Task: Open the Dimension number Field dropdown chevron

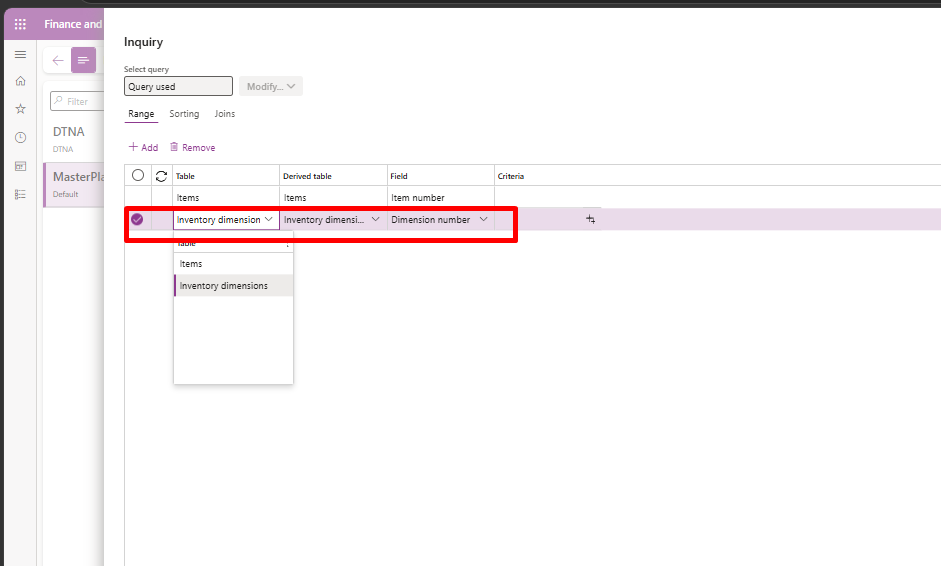Action: [x=483, y=220]
